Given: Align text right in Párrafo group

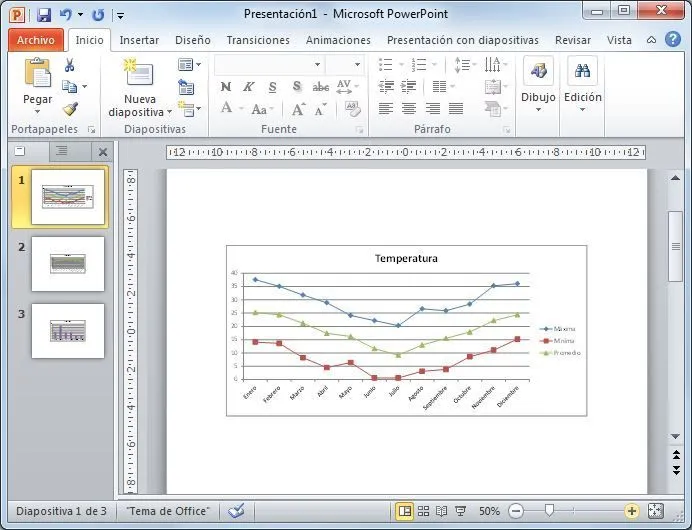Looking at the screenshot, I should [x=432, y=109].
